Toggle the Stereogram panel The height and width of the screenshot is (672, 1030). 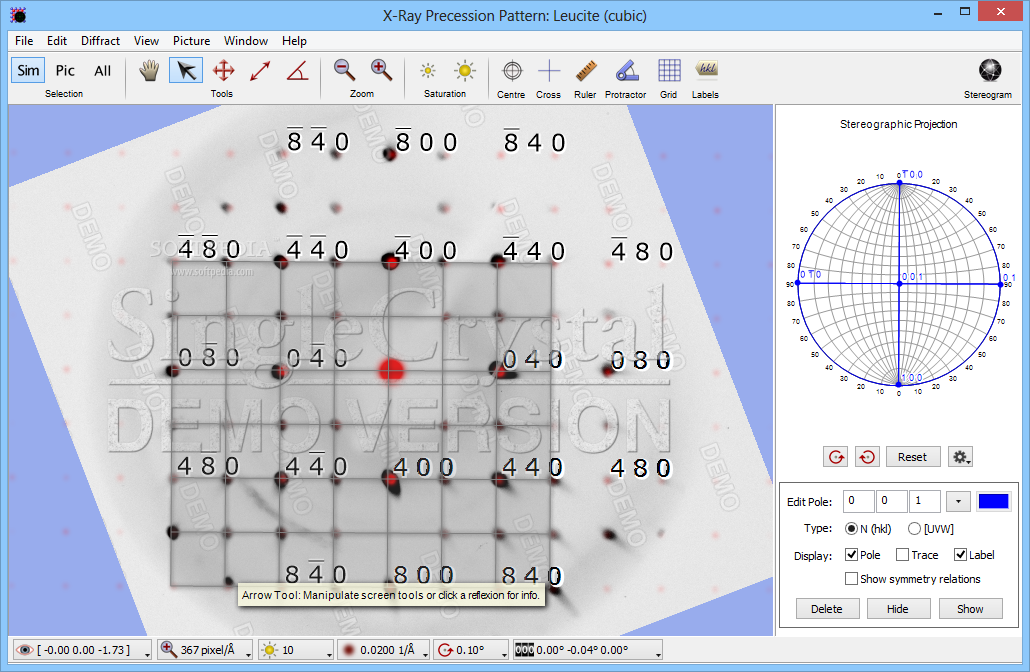click(989, 70)
